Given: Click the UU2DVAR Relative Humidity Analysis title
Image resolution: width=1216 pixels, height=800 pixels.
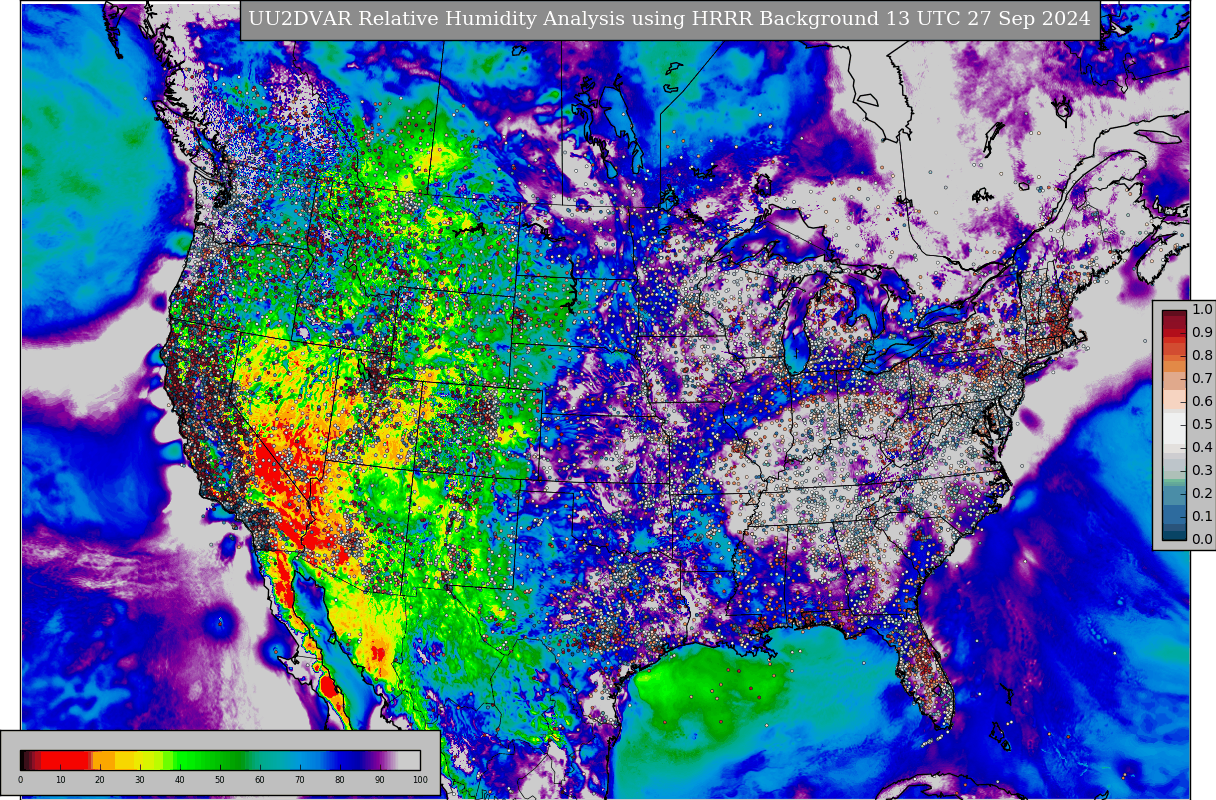Looking at the screenshot, I should click(669, 19).
